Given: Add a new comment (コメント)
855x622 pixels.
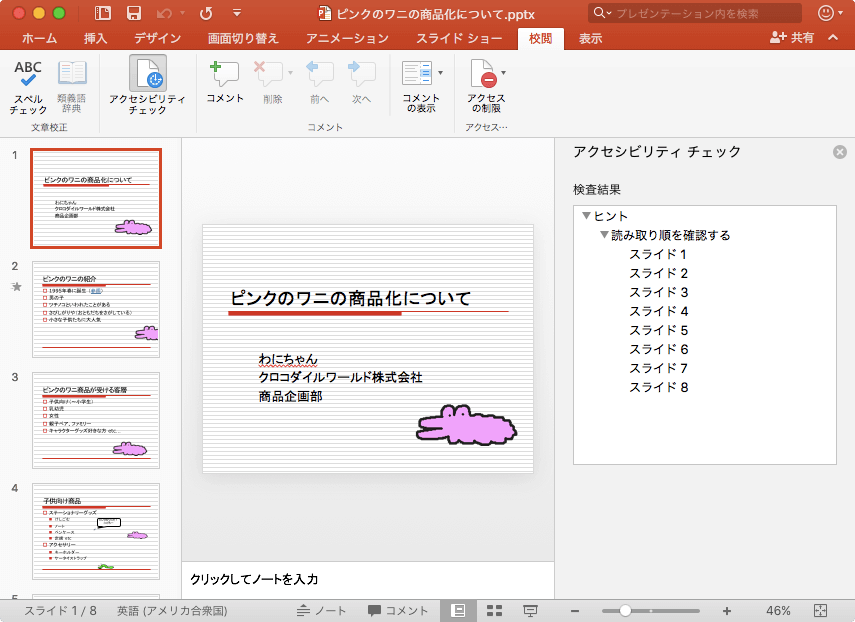Looking at the screenshot, I should pyautogui.click(x=224, y=82).
